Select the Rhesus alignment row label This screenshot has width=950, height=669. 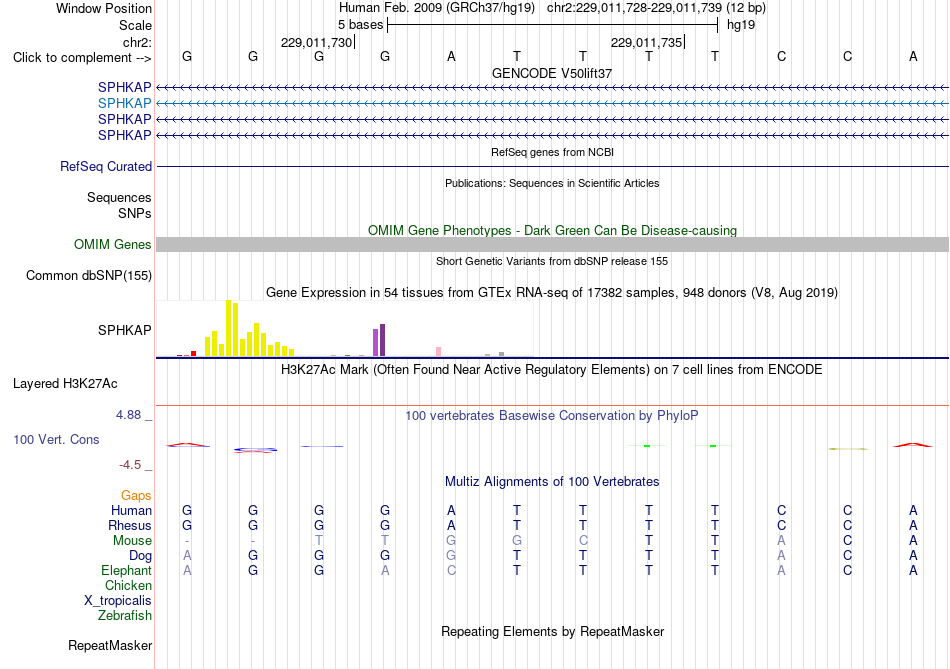pos(130,525)
